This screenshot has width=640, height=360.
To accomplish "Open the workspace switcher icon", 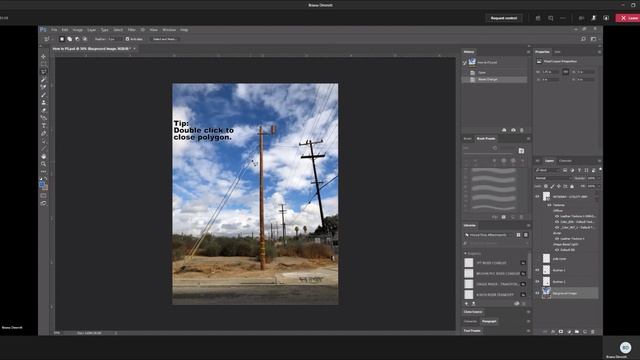I will tap(593, 39).
